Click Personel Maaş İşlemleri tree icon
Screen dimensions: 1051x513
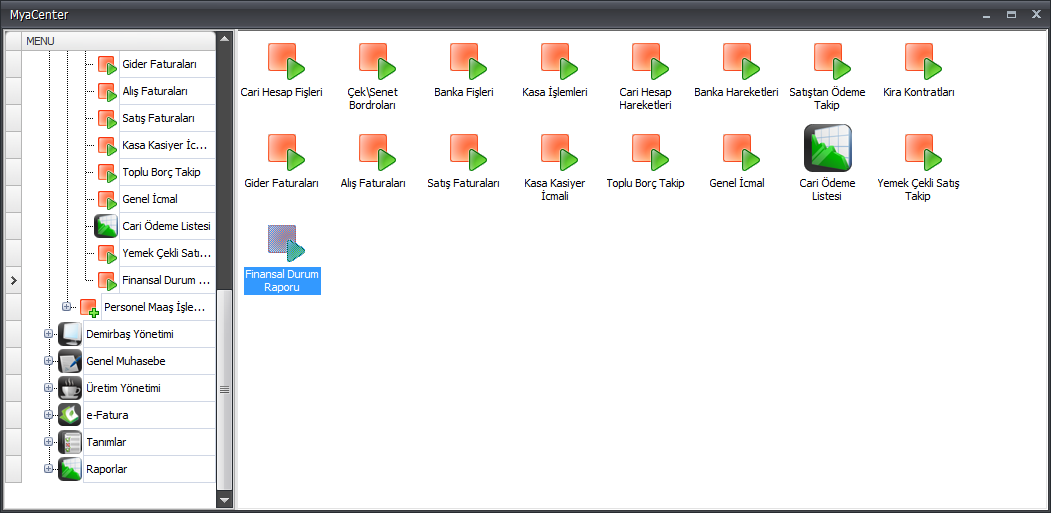89,308
